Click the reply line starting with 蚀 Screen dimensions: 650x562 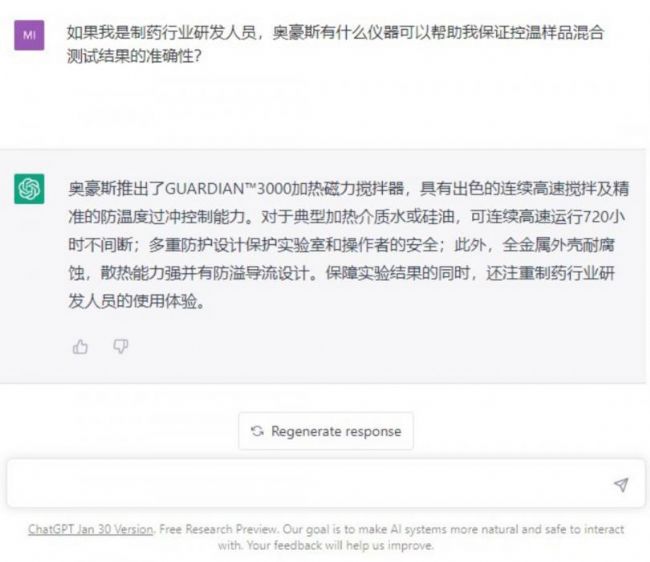[342, 273]
